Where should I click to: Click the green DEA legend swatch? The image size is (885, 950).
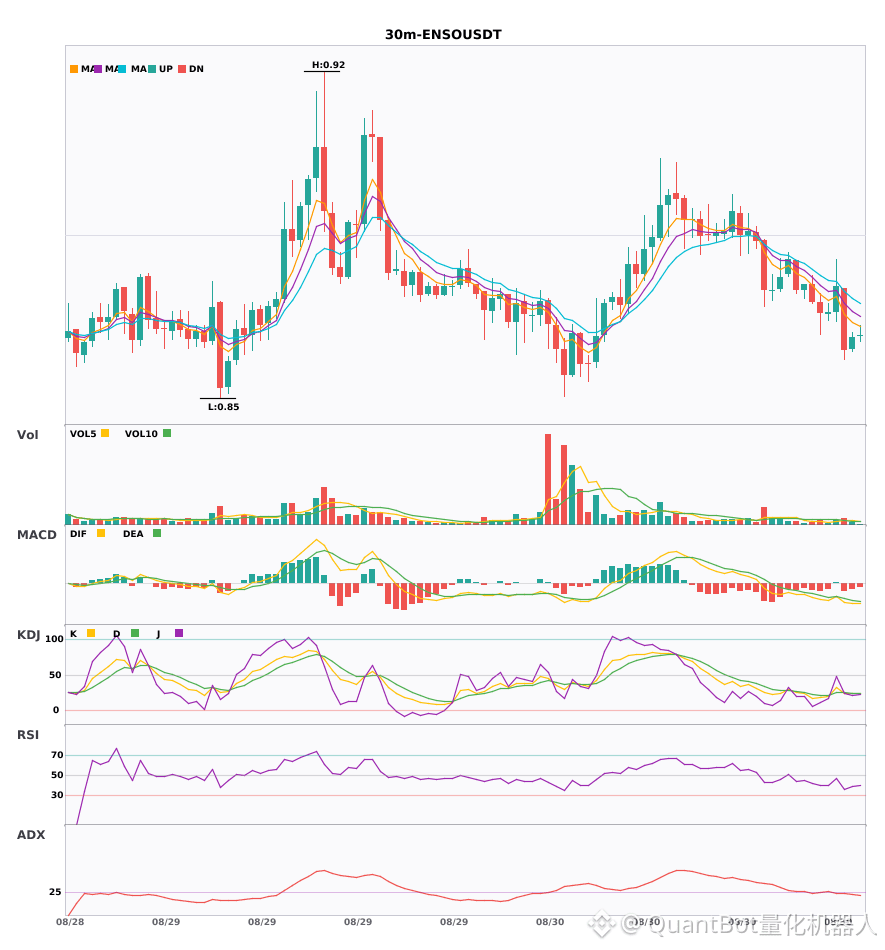(x=157, y=533)
